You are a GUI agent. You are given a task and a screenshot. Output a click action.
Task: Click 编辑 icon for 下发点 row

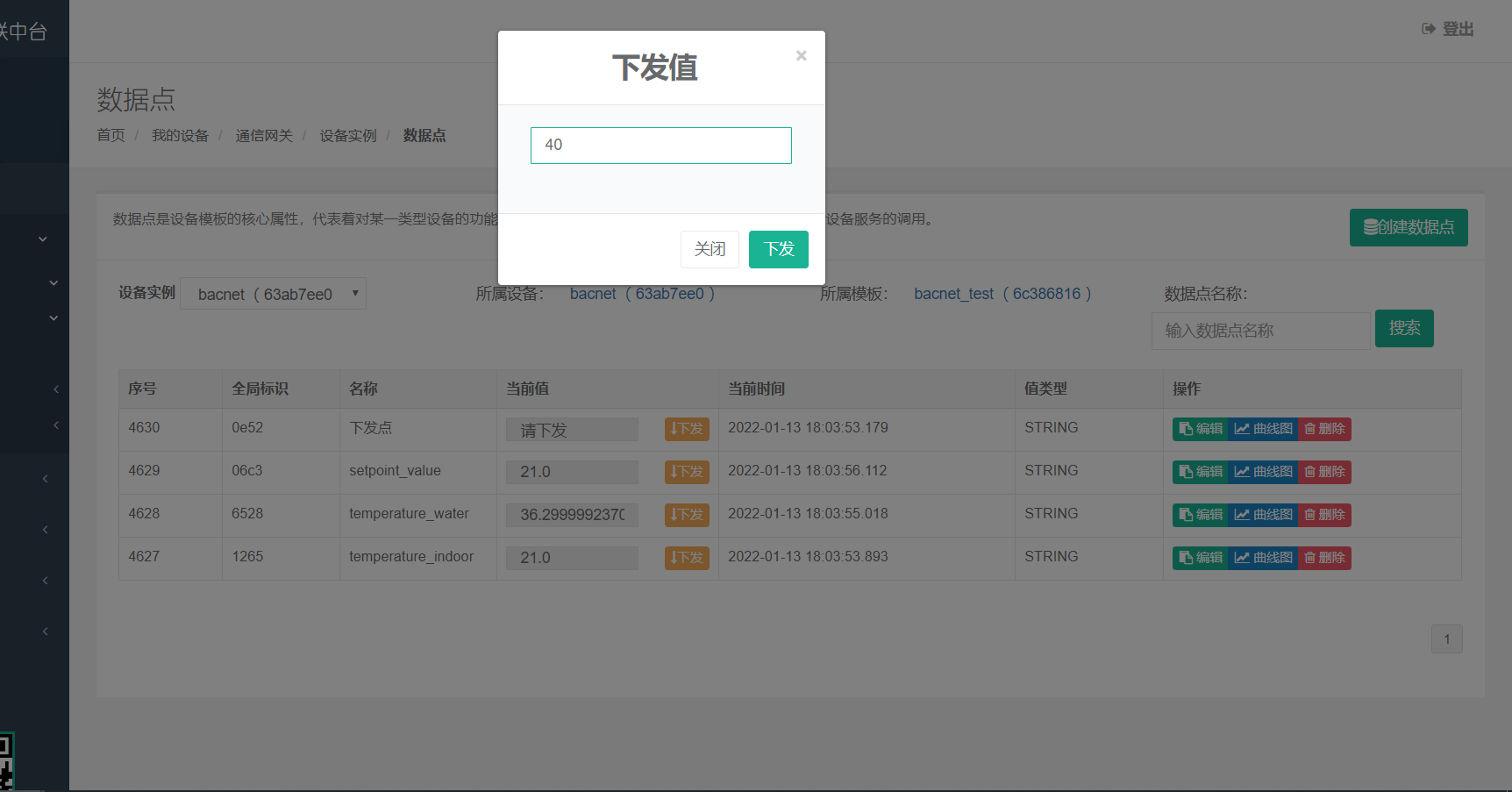click(x=1200, y=429)
